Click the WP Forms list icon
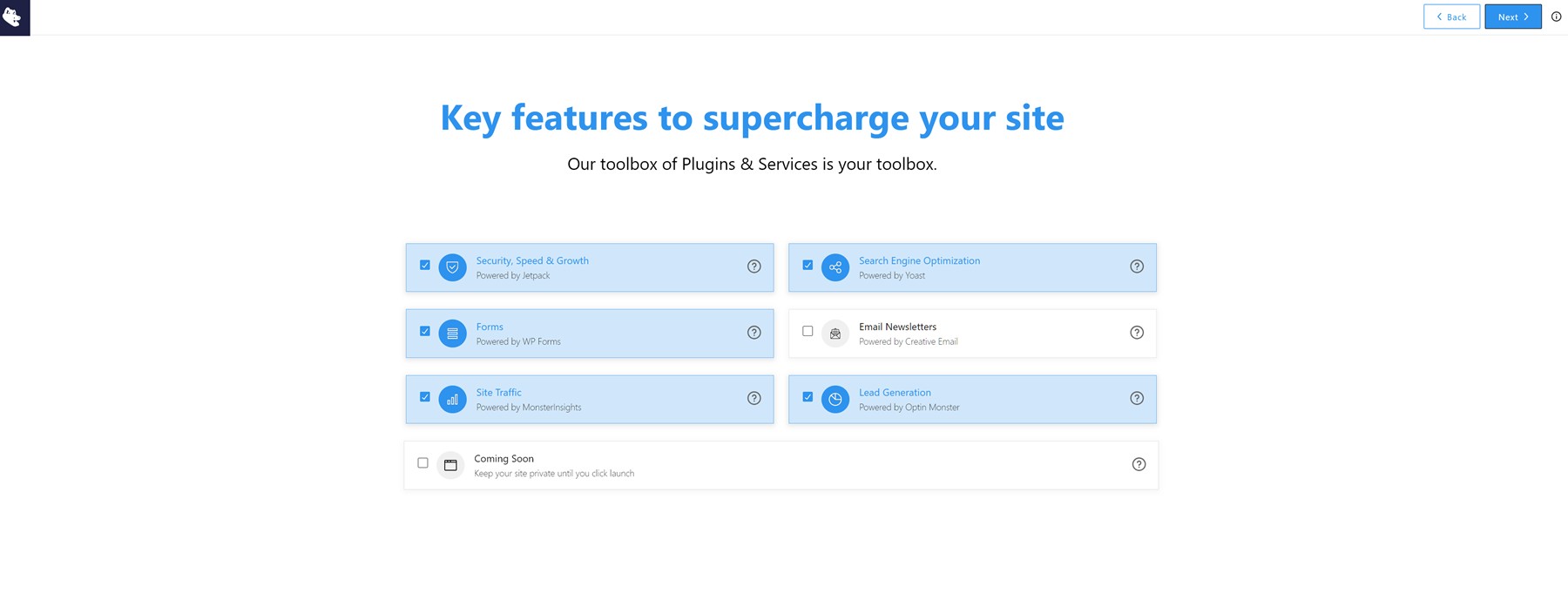Image resolution: width=1568 pixels, height=600 pixels. [452, 334]
